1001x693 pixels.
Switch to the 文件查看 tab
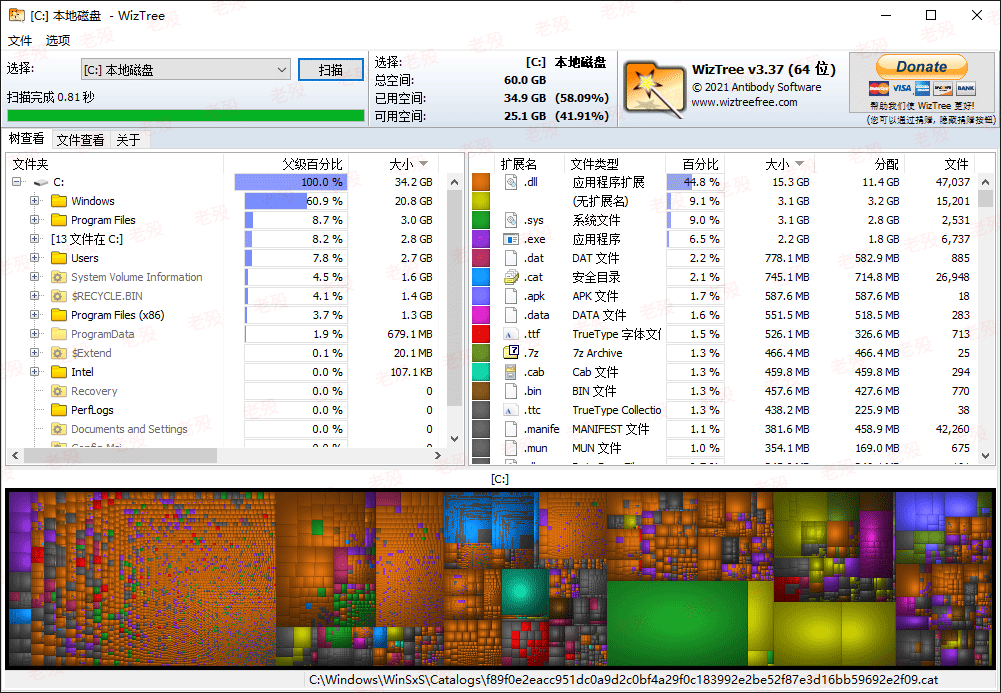click(x=80, y=139)
